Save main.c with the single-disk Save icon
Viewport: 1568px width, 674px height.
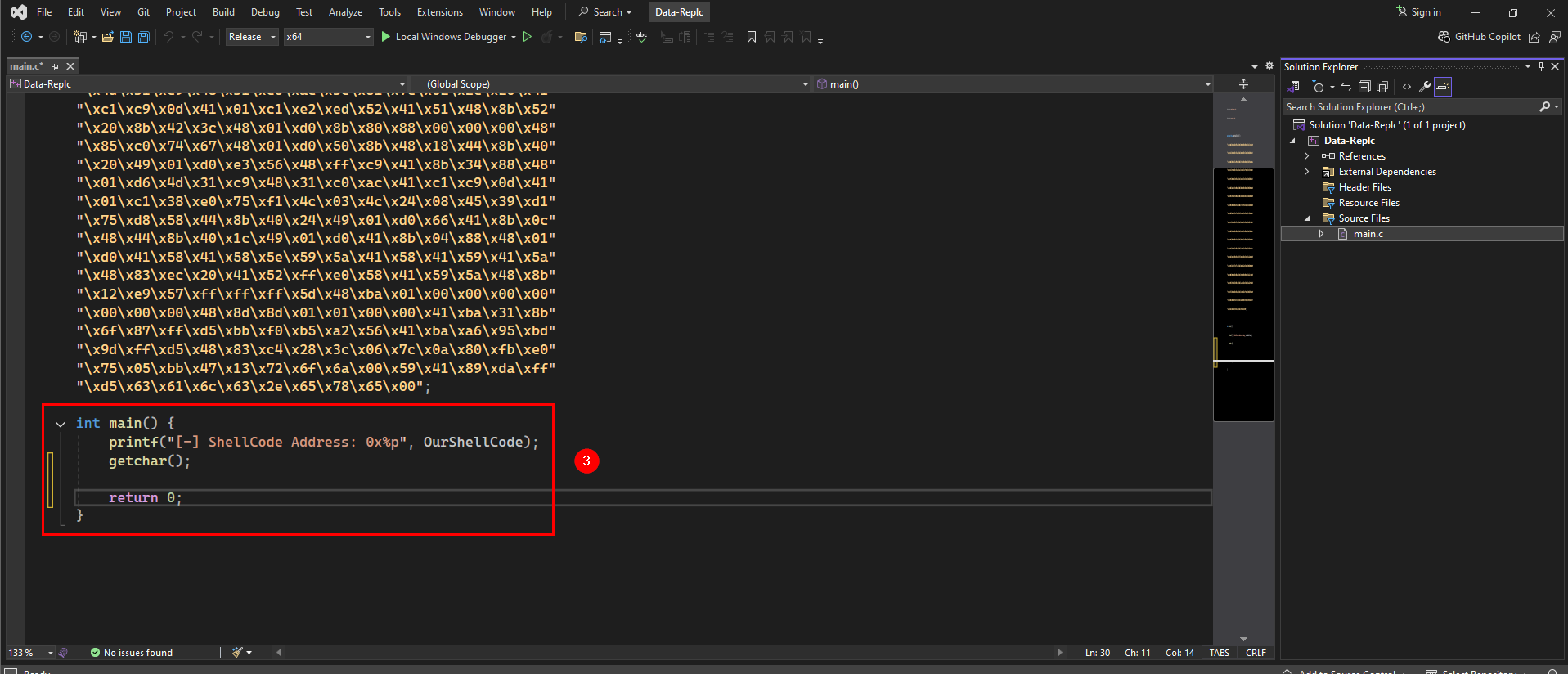coord(126,37)
